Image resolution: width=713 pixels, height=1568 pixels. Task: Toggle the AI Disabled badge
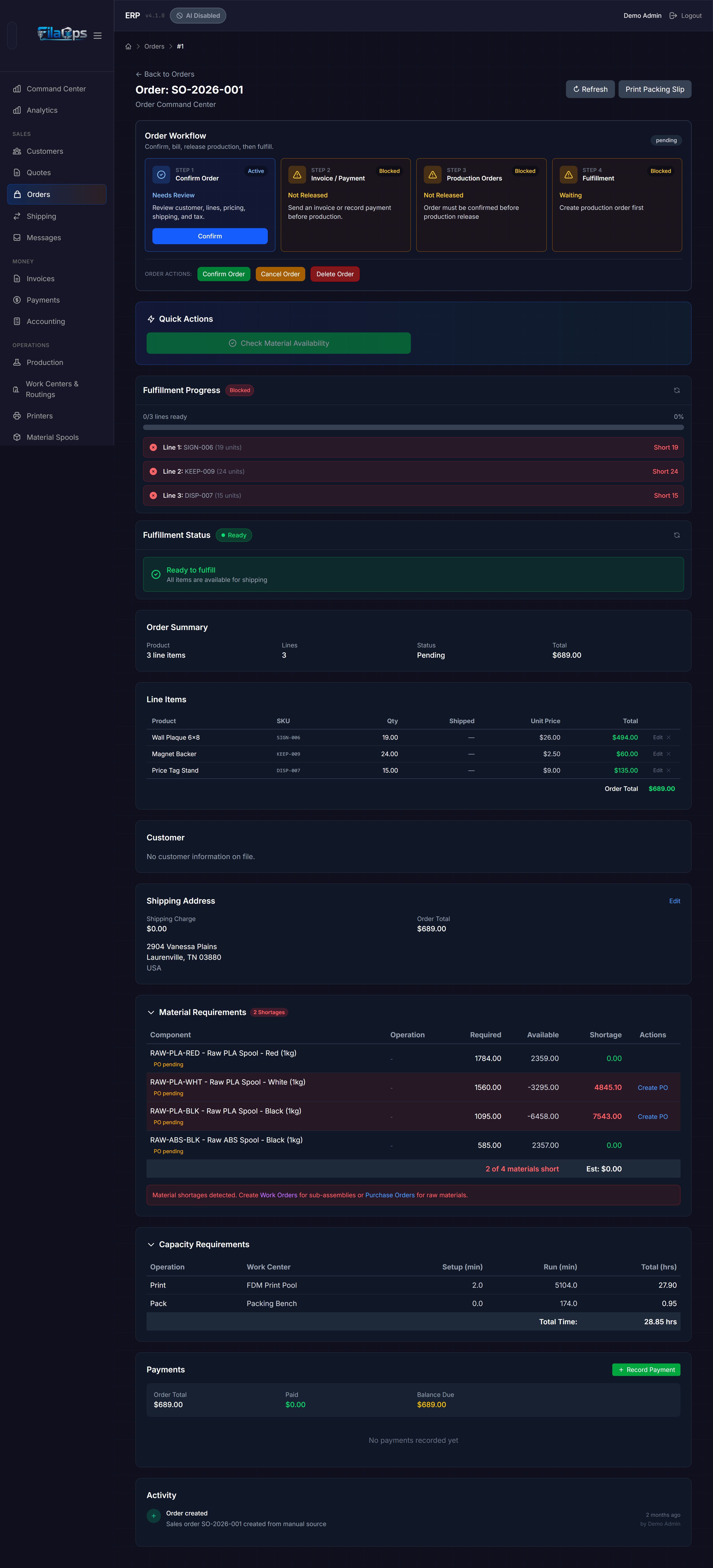pos(198,16)
